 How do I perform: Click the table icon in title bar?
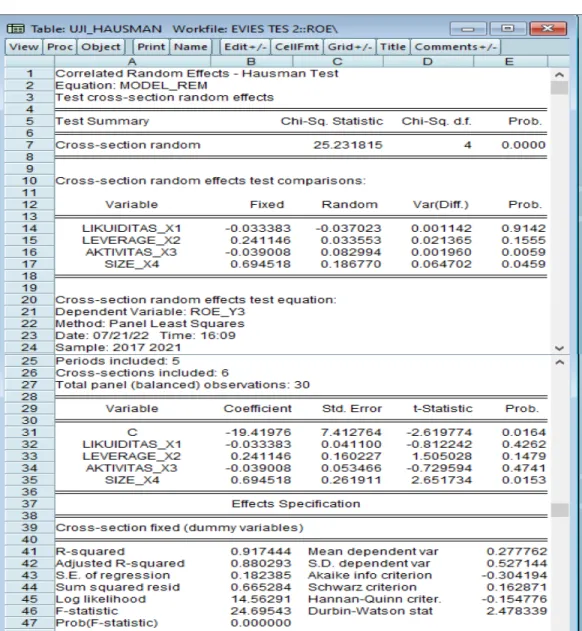coord(15,29)
